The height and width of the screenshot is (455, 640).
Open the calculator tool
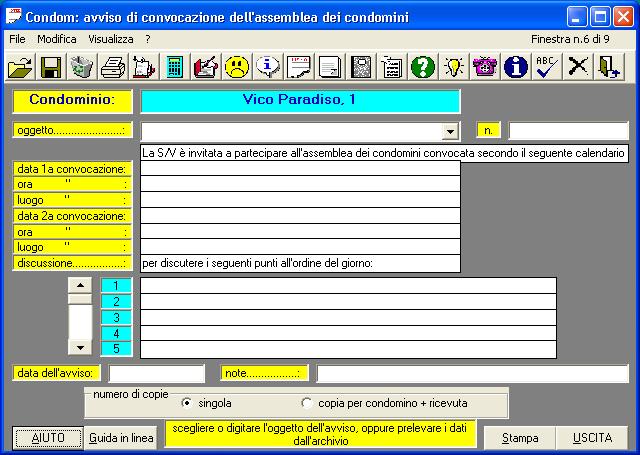pos(175,67)
